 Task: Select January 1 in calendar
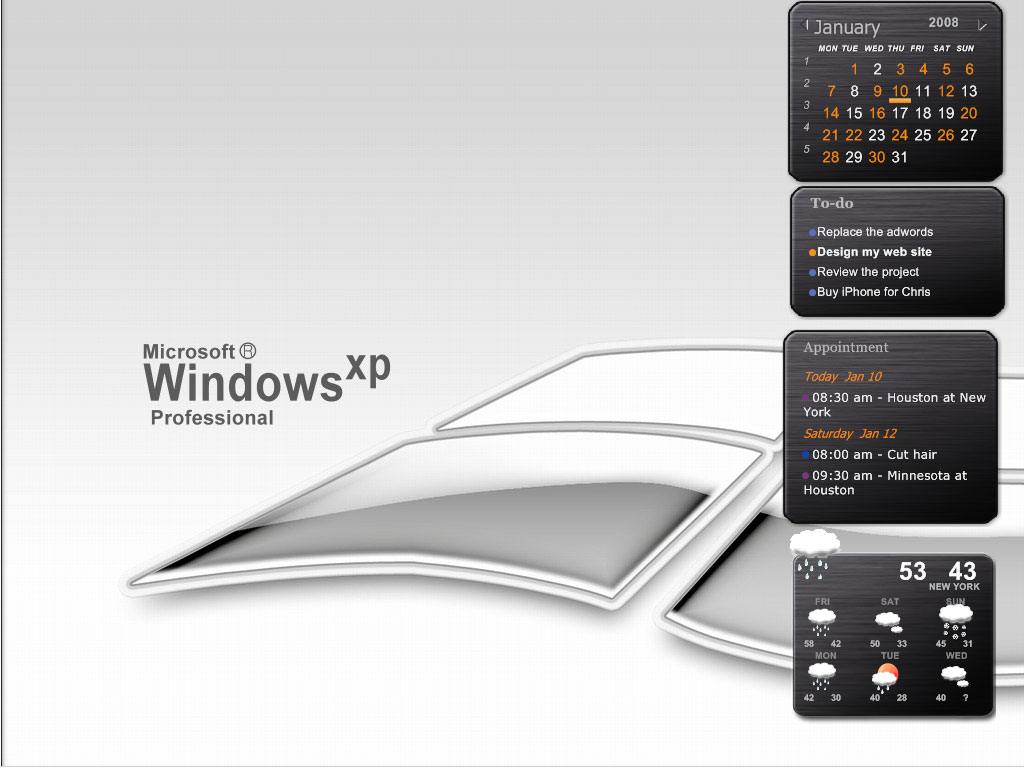click(854, 69)
